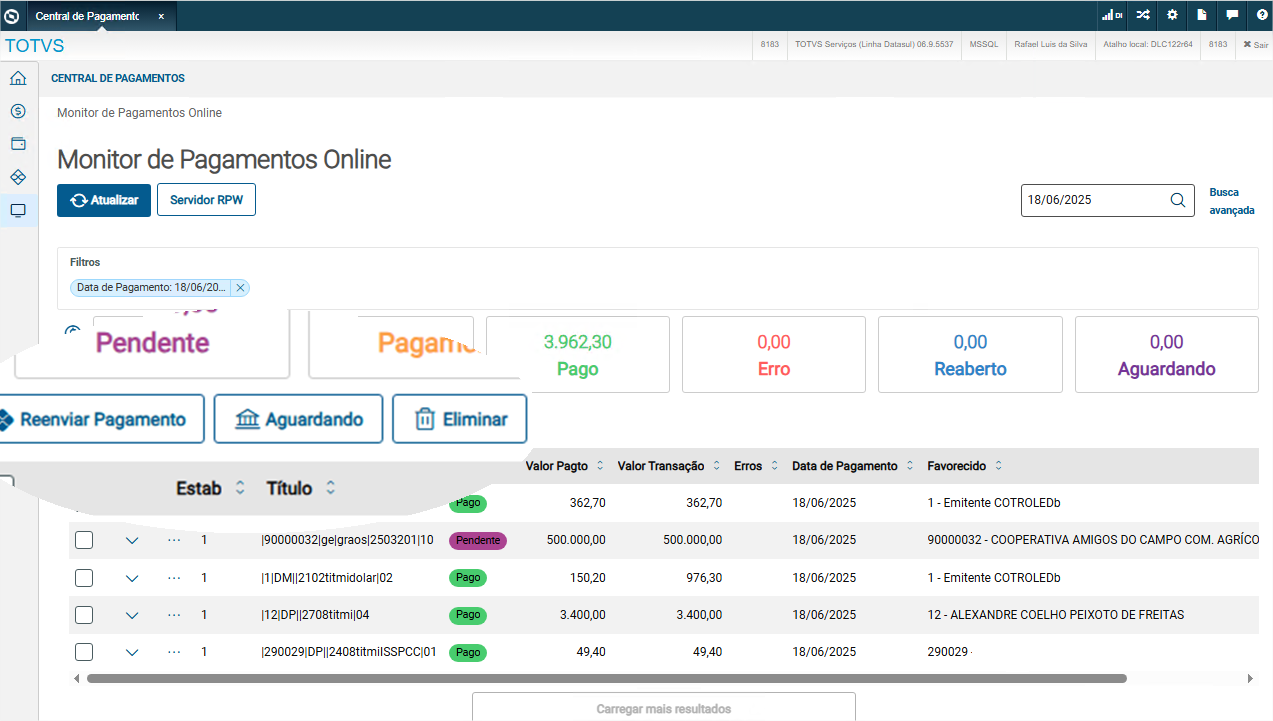Expand details of row 90000032 ge graos
The width and height of the screenshot is (1273, 721).
132,541
